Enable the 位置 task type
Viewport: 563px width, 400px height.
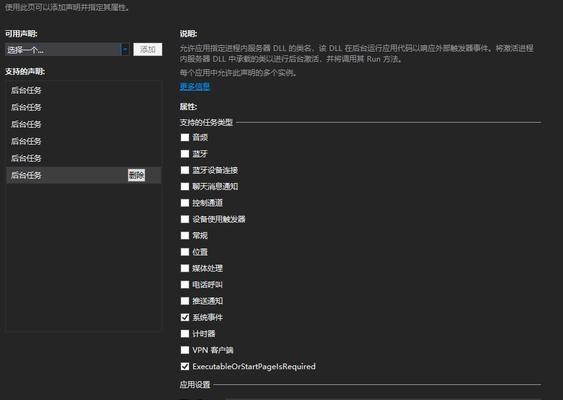pos(185,252)
